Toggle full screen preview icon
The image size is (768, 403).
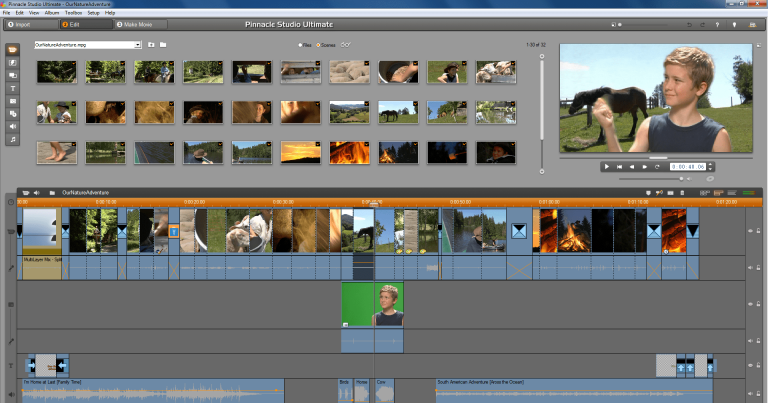(x=759, y=46)
